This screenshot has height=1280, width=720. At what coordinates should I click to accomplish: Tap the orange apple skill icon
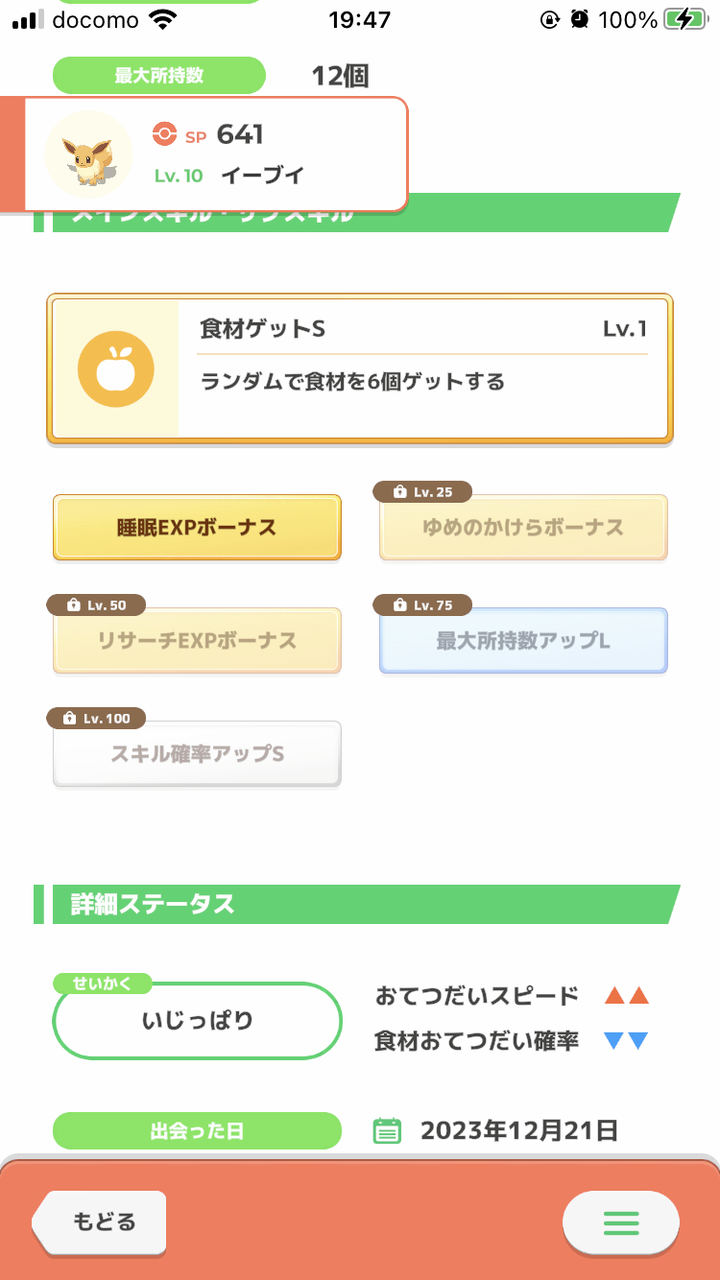point(116,369)
